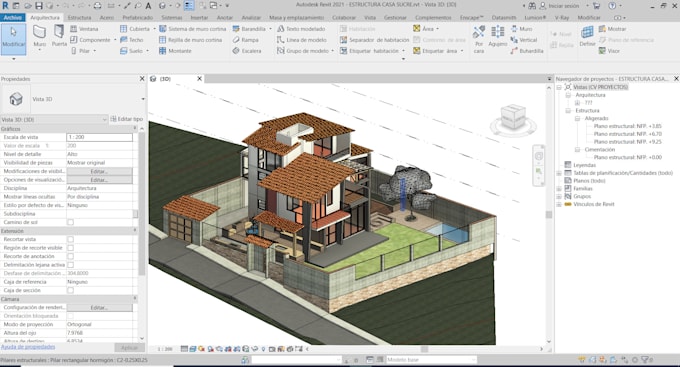Click the Properties panel vertical scrollbar
The width and height of the screenshot is (680, 367).
[x=141, y=204]
